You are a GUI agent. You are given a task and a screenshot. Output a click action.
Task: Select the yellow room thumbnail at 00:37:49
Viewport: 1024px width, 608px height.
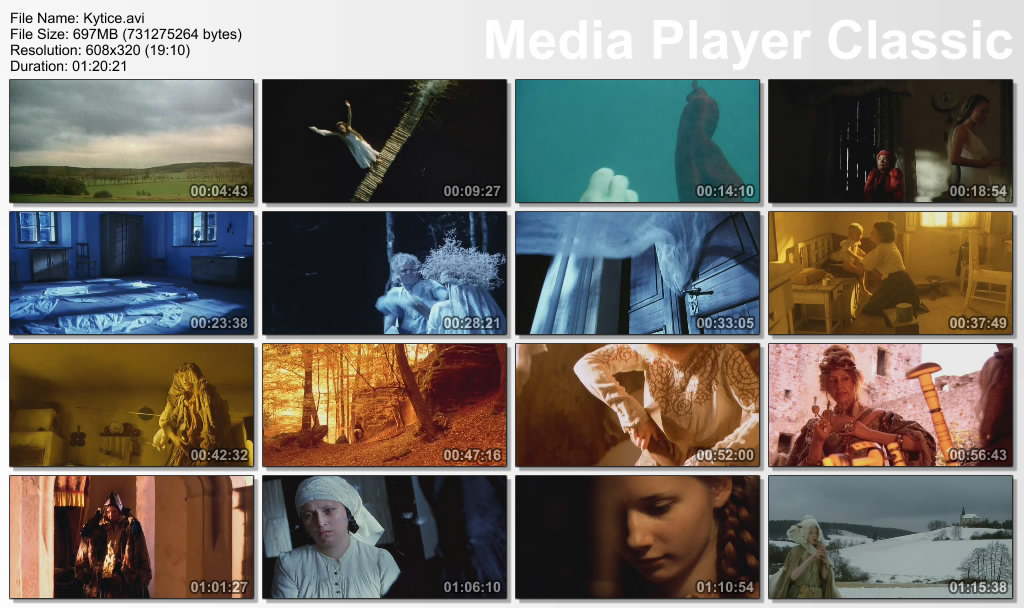[x=890, y=272]
